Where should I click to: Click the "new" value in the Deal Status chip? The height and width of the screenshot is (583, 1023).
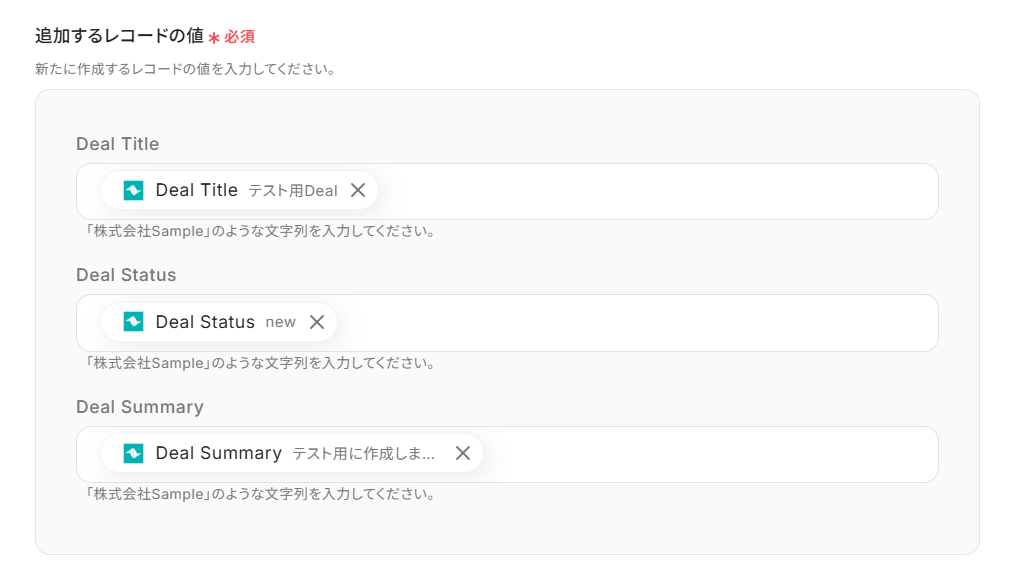click(280, 322)
